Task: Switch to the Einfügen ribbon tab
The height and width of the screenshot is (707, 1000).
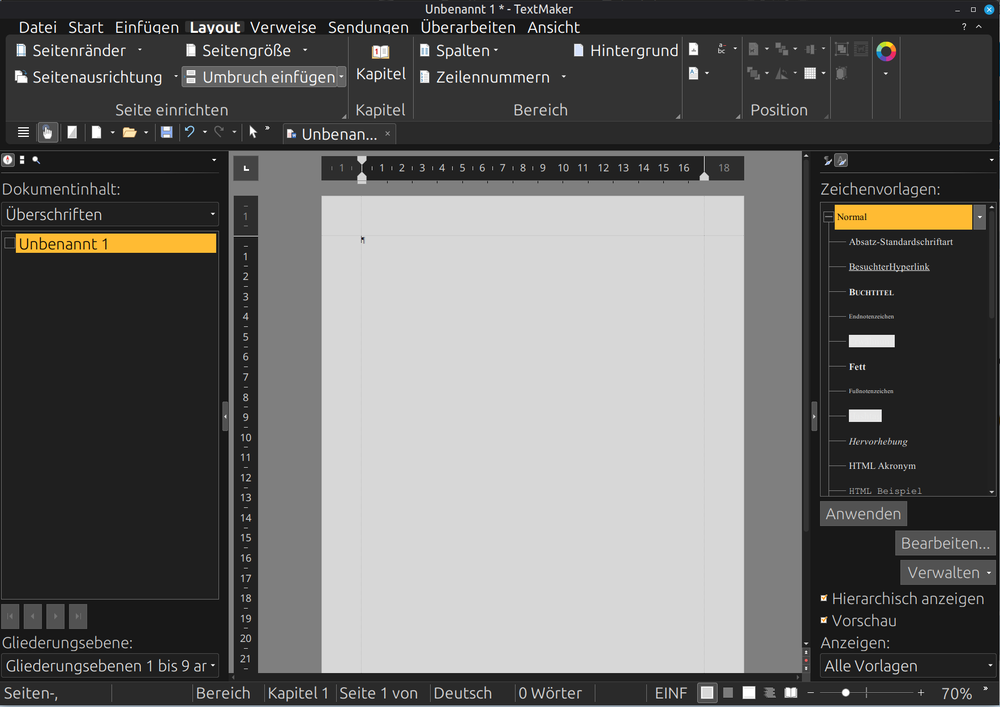Action: click(147, 27)
